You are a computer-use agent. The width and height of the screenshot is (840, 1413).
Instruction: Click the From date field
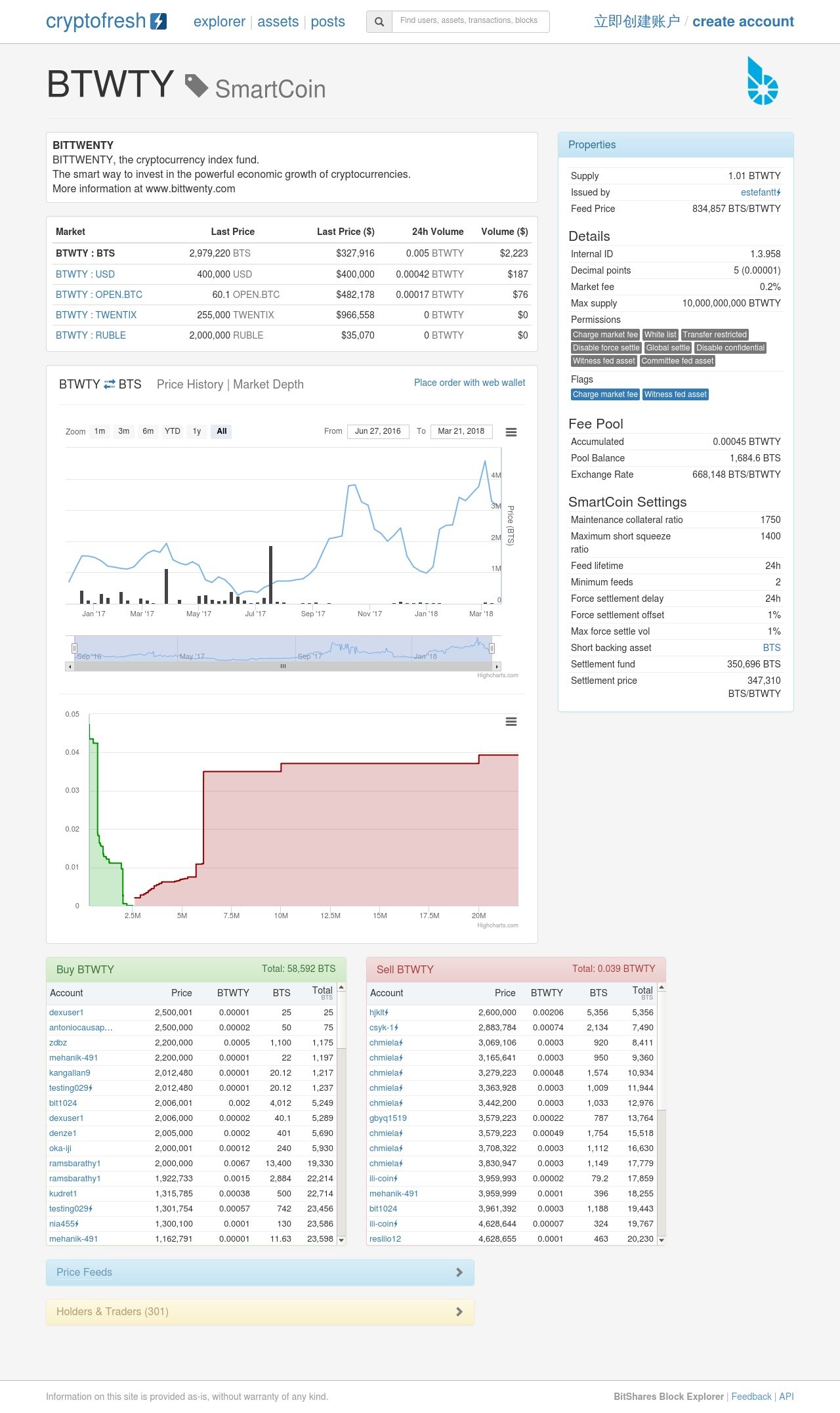[378, 431]
